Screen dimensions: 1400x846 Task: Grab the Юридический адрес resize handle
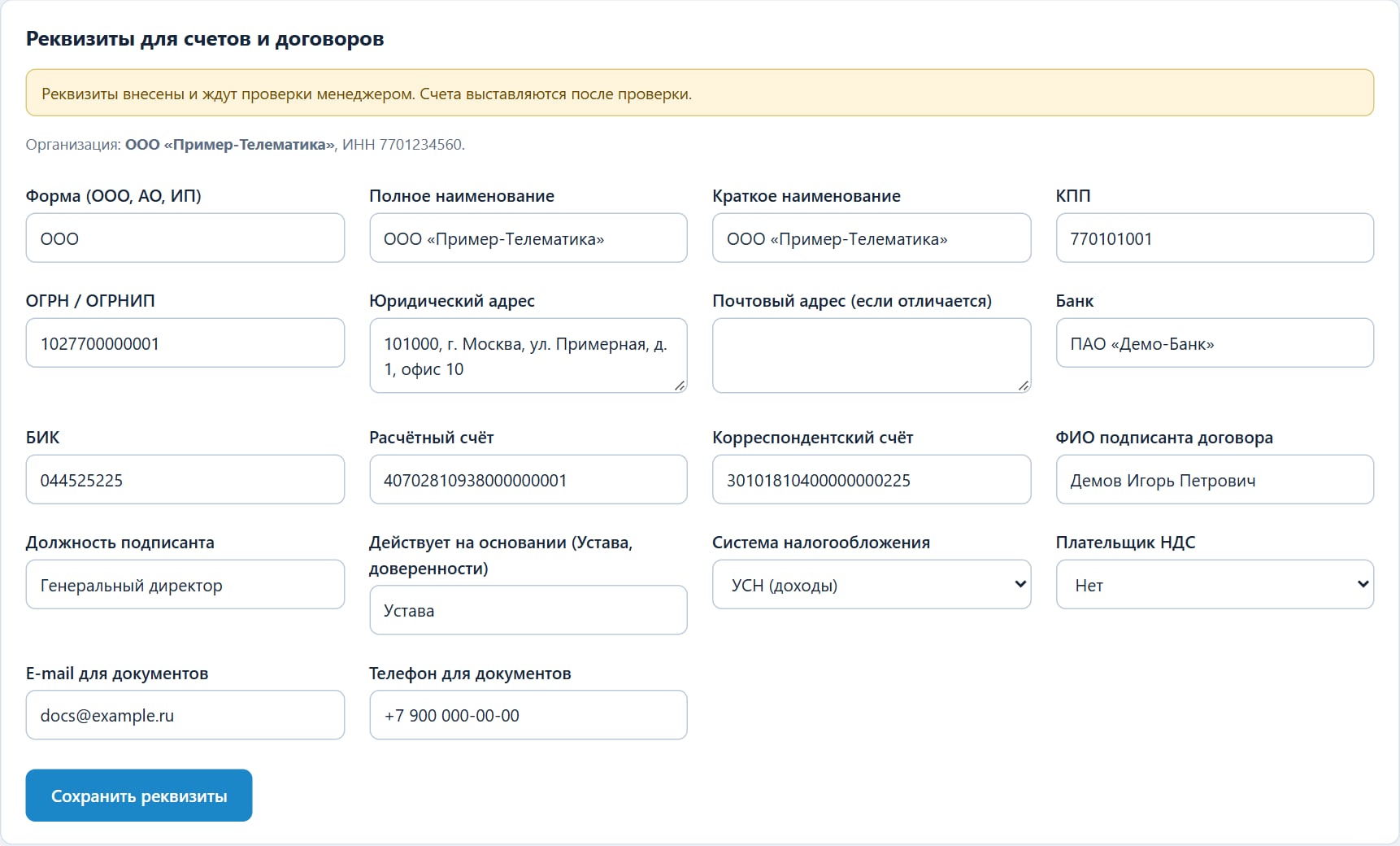(680, 386)
